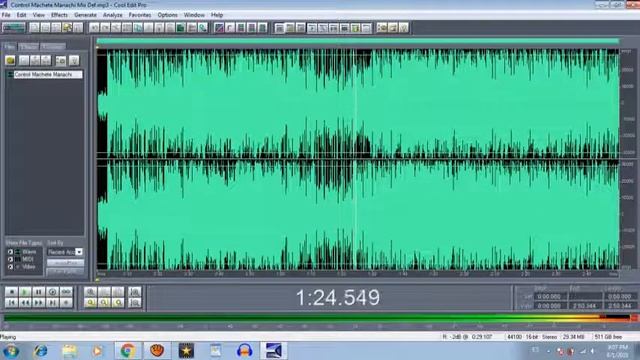Click the time ruler below the waveform
Viewport: 640px width, 360px height.
pyautogui.click(x=358, y=274)
